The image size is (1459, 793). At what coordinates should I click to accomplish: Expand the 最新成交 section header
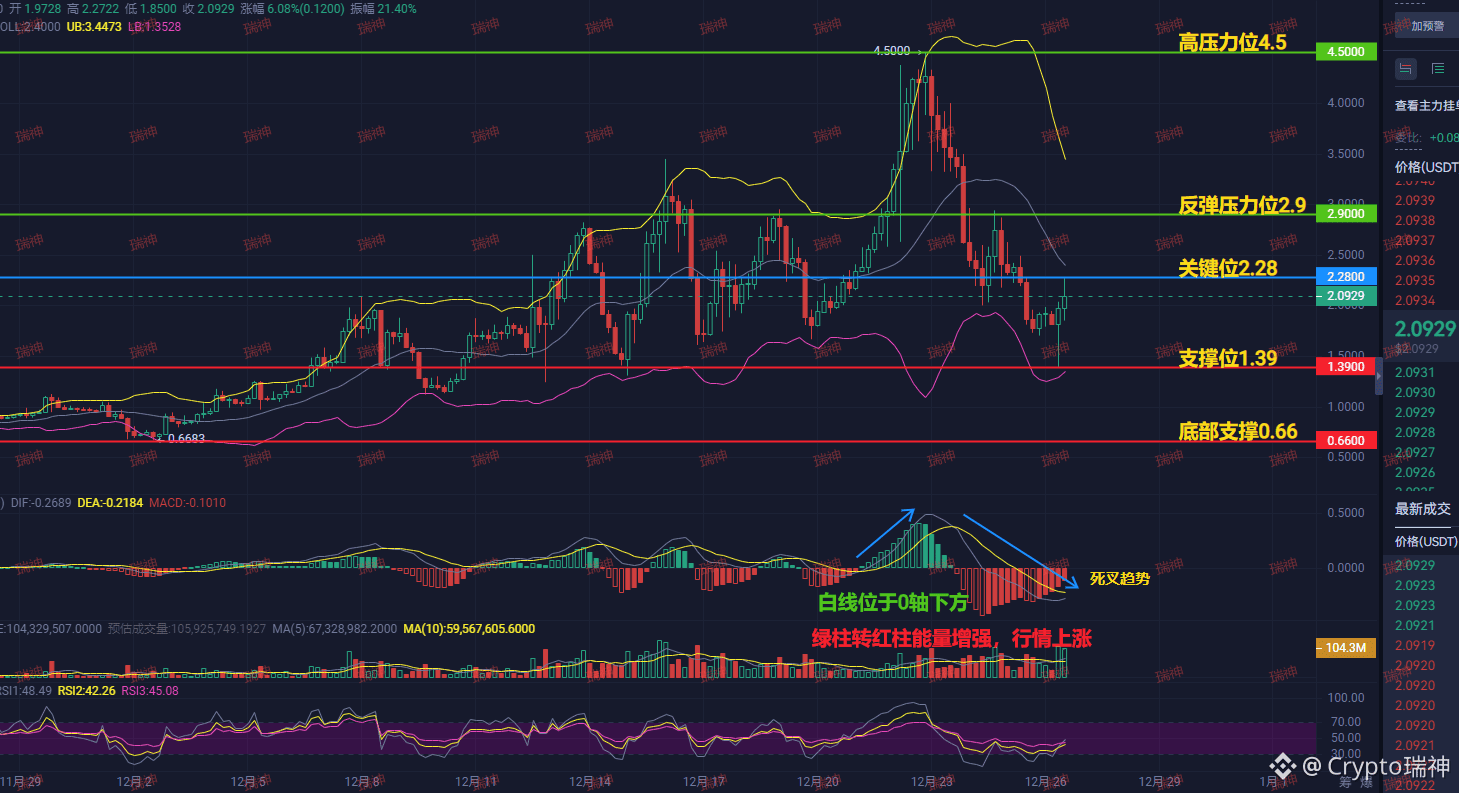(x=1422, y=509)
